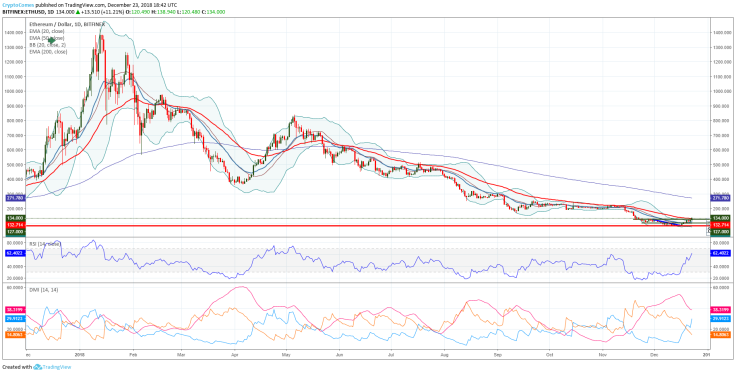The image size is (736, 374).
Task: Click the RSI (14, close) pane label
Action: tap(45, 244)
